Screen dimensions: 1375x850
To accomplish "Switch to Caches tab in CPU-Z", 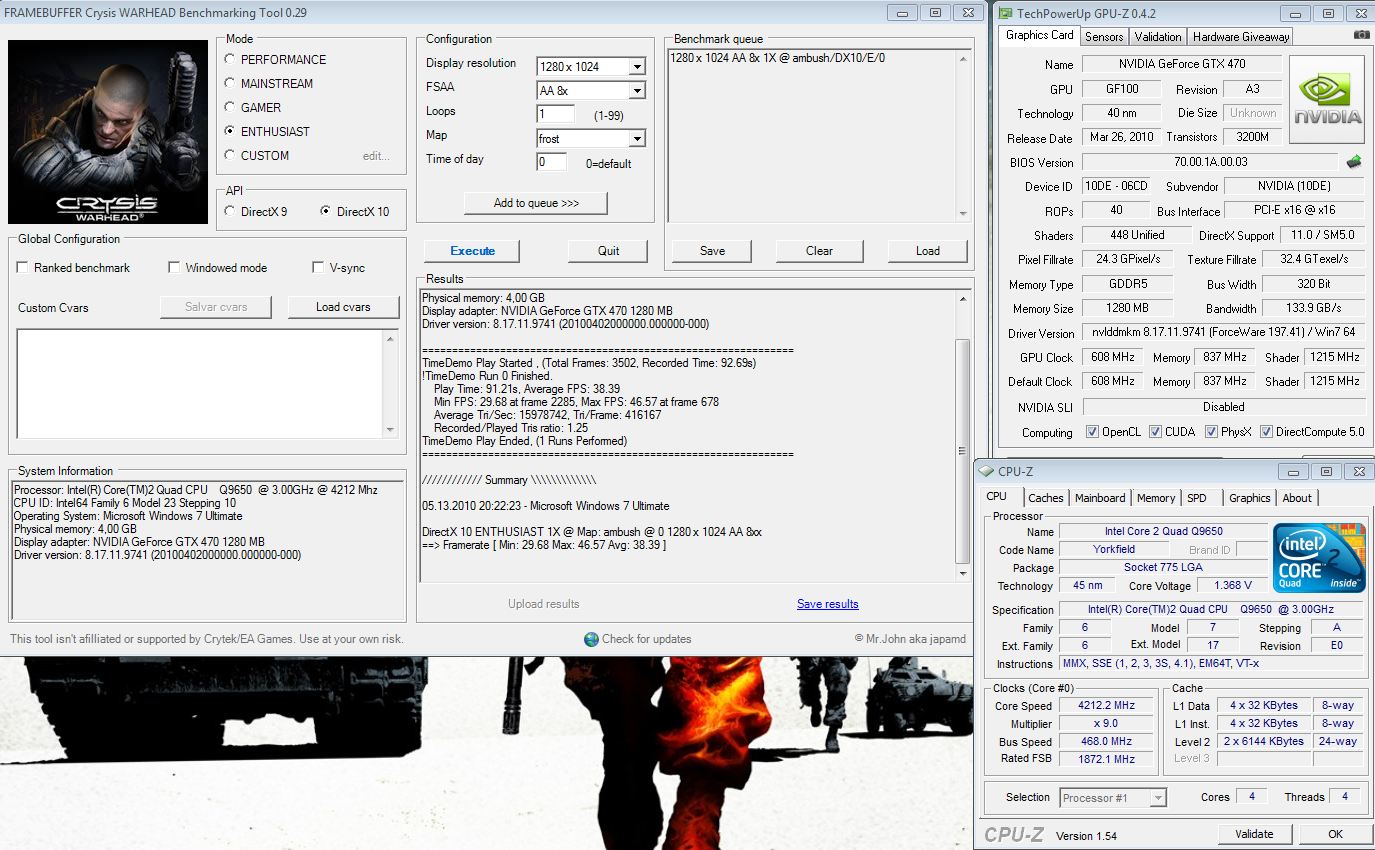I will 1046,498.
